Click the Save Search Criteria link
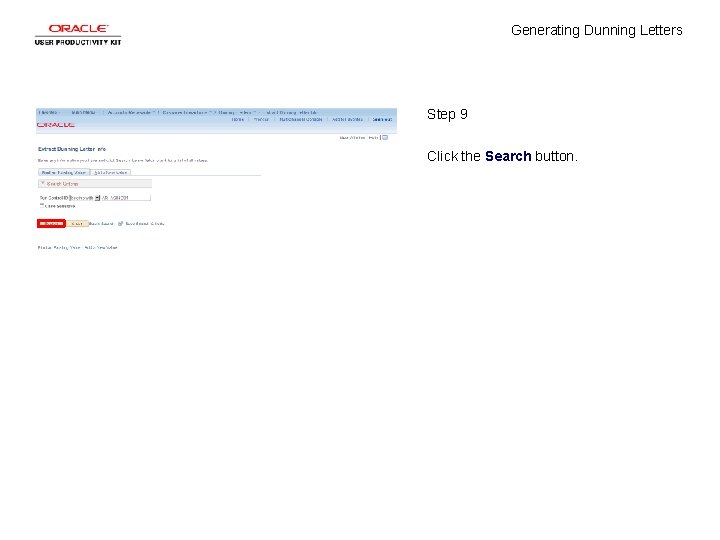The image size is (720, 540). point(145,224)
